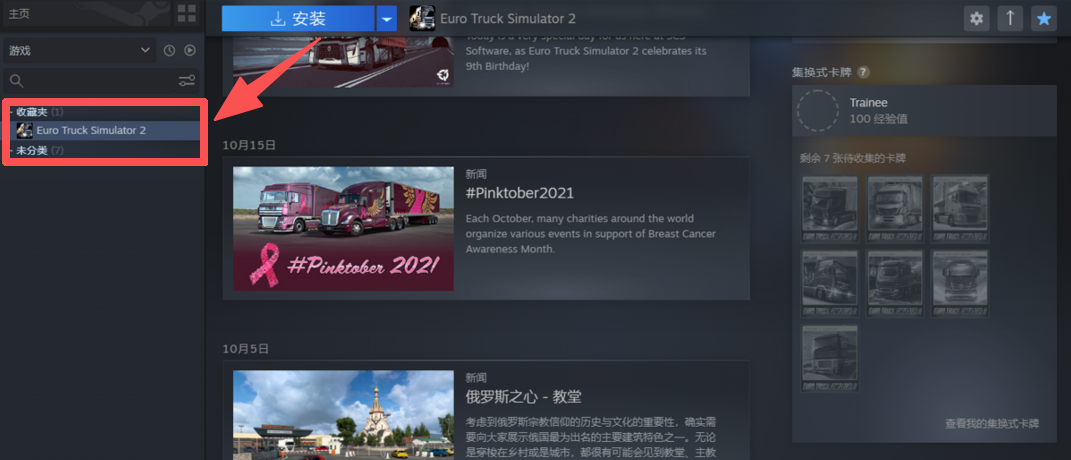
Task: Click the recent activity clock icon
Action: [169, 51]
